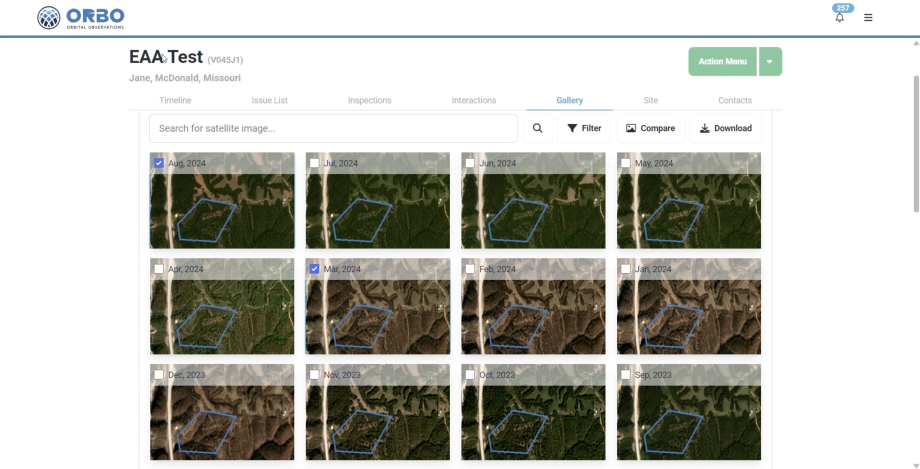Click the page vertical scrollbar

pyautogui.click(x=916, y=144)
